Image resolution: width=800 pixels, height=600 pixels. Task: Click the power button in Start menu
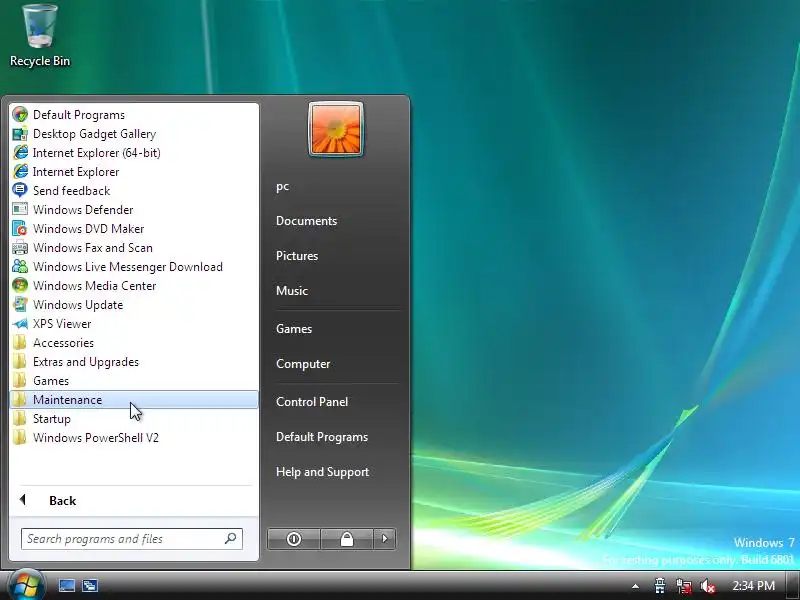(x=293, y=539)
